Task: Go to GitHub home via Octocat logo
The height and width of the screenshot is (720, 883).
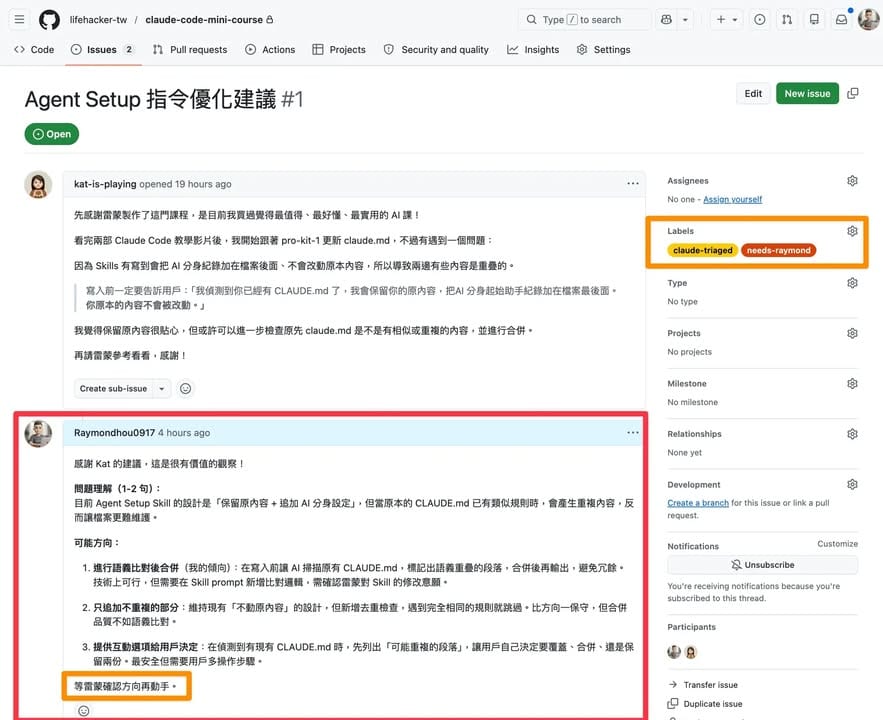Action: (x=49, y=20)
